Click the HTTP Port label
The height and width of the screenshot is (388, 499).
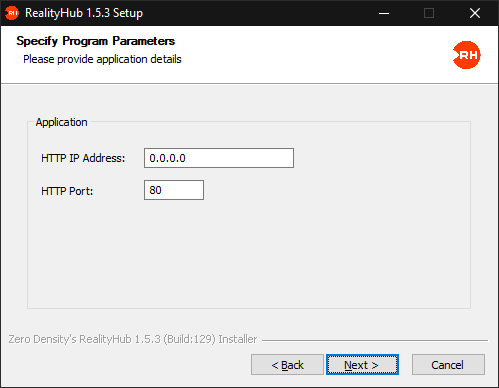(67, 191)
